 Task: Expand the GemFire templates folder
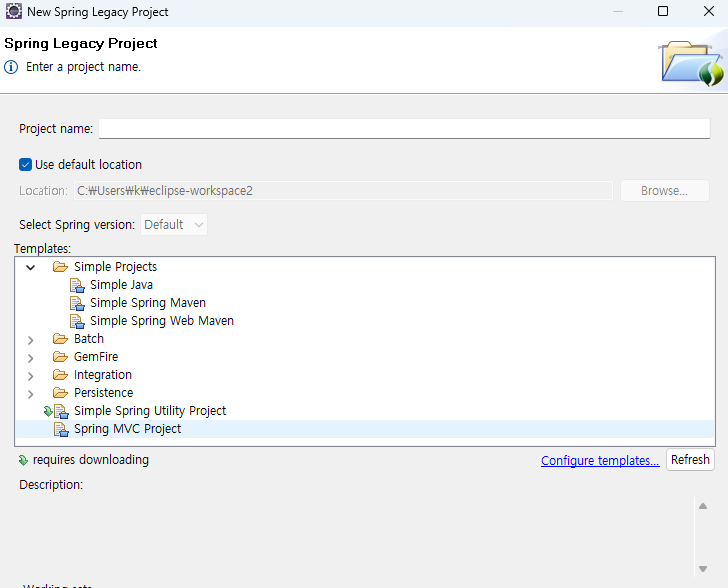pyautogui.click(x=31, y=358)
